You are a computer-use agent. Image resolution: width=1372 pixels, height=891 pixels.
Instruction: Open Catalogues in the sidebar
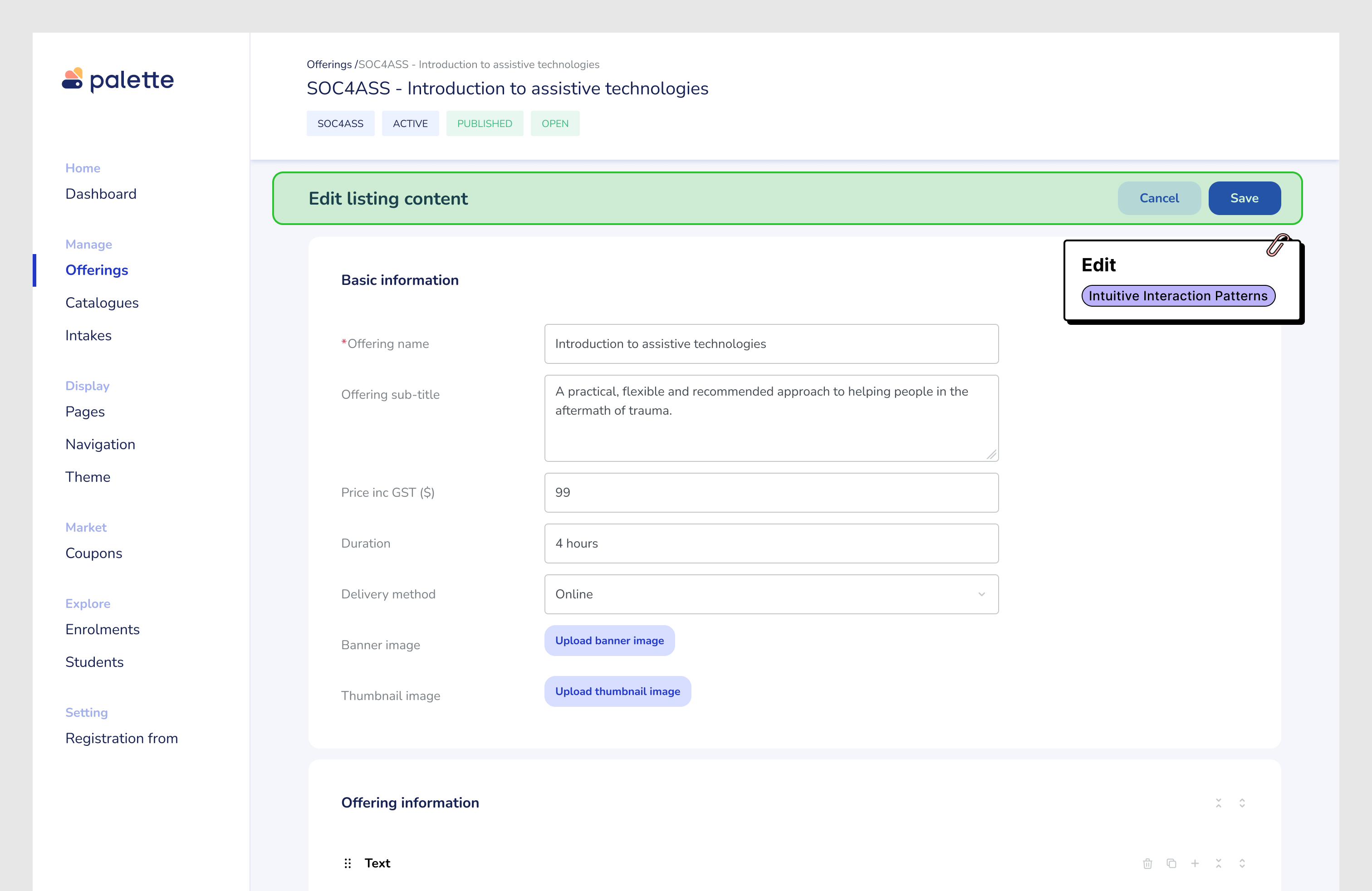coord(102,303)
